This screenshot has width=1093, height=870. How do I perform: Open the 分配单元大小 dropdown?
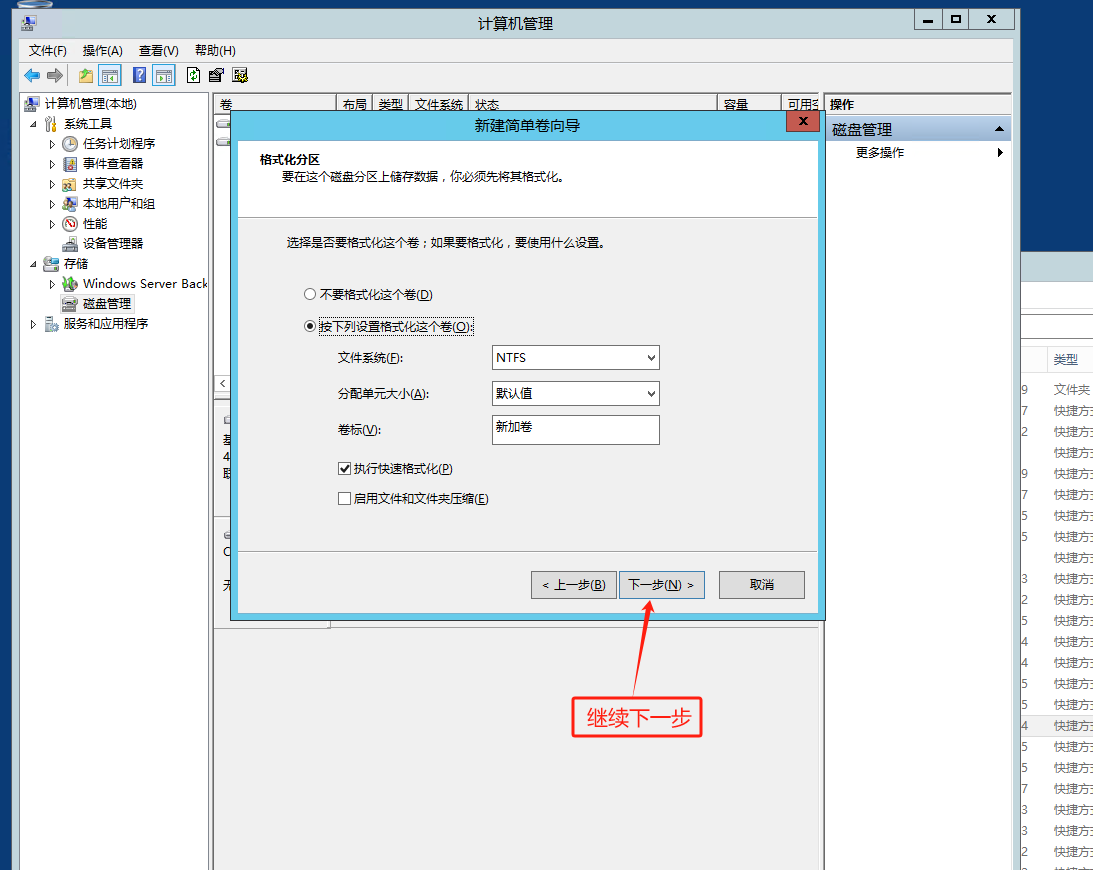point(575,393)
